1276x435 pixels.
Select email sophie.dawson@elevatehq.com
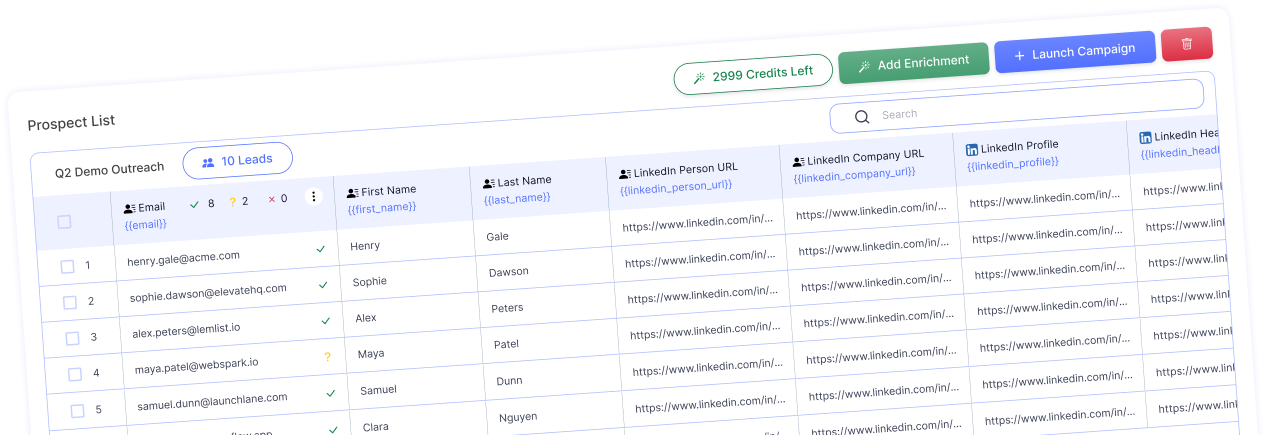pyautogui.click(x=208, y=293)
